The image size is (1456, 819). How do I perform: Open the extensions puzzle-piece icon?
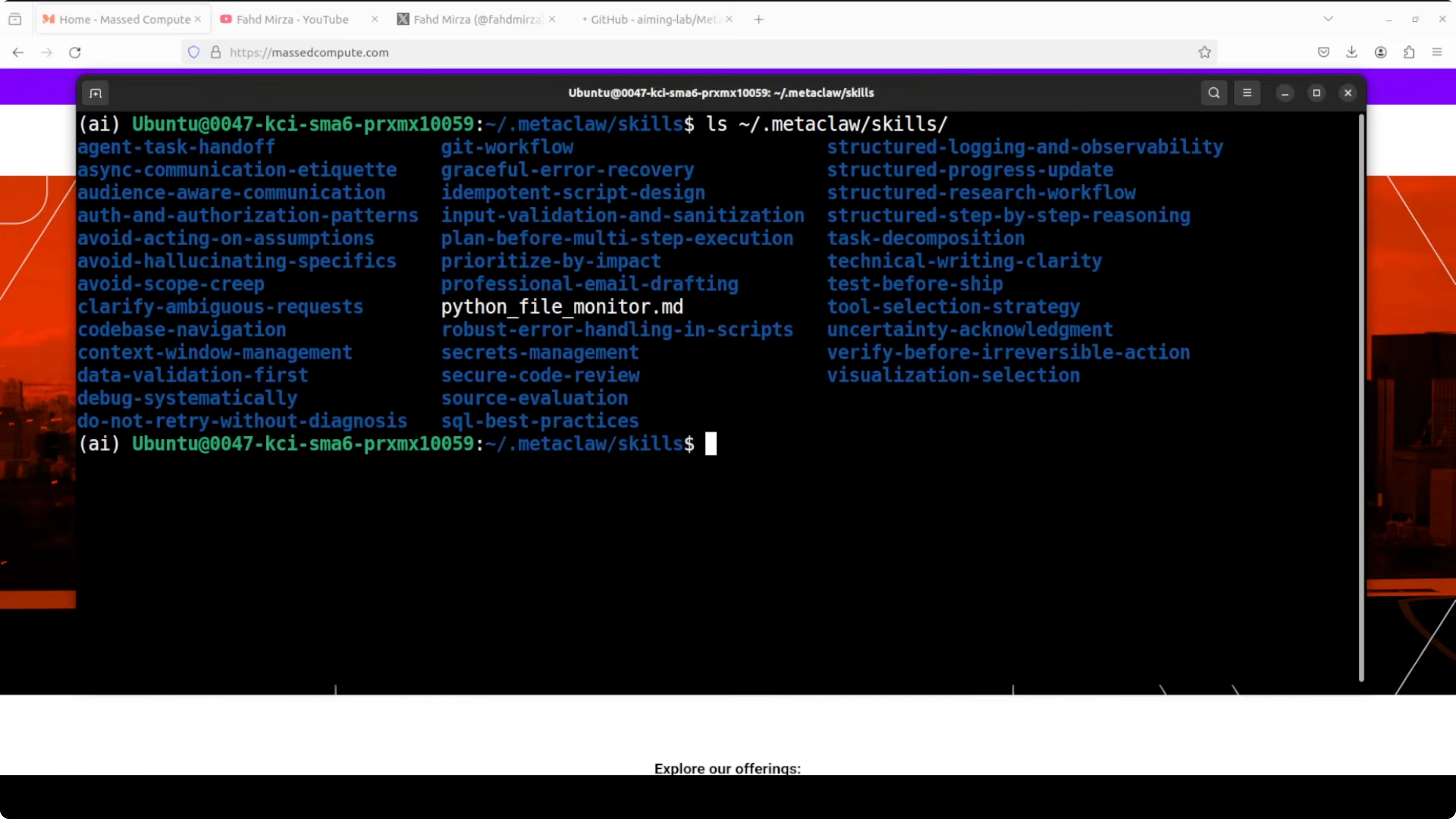tap(1409, 52)
